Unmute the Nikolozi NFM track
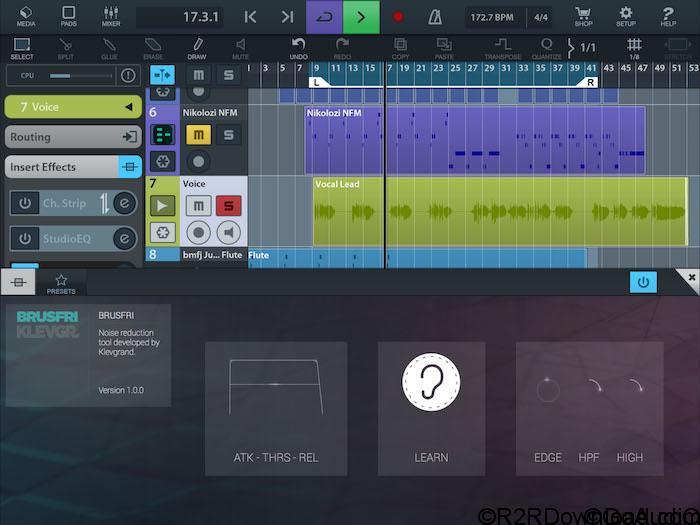 click(199, 135)
